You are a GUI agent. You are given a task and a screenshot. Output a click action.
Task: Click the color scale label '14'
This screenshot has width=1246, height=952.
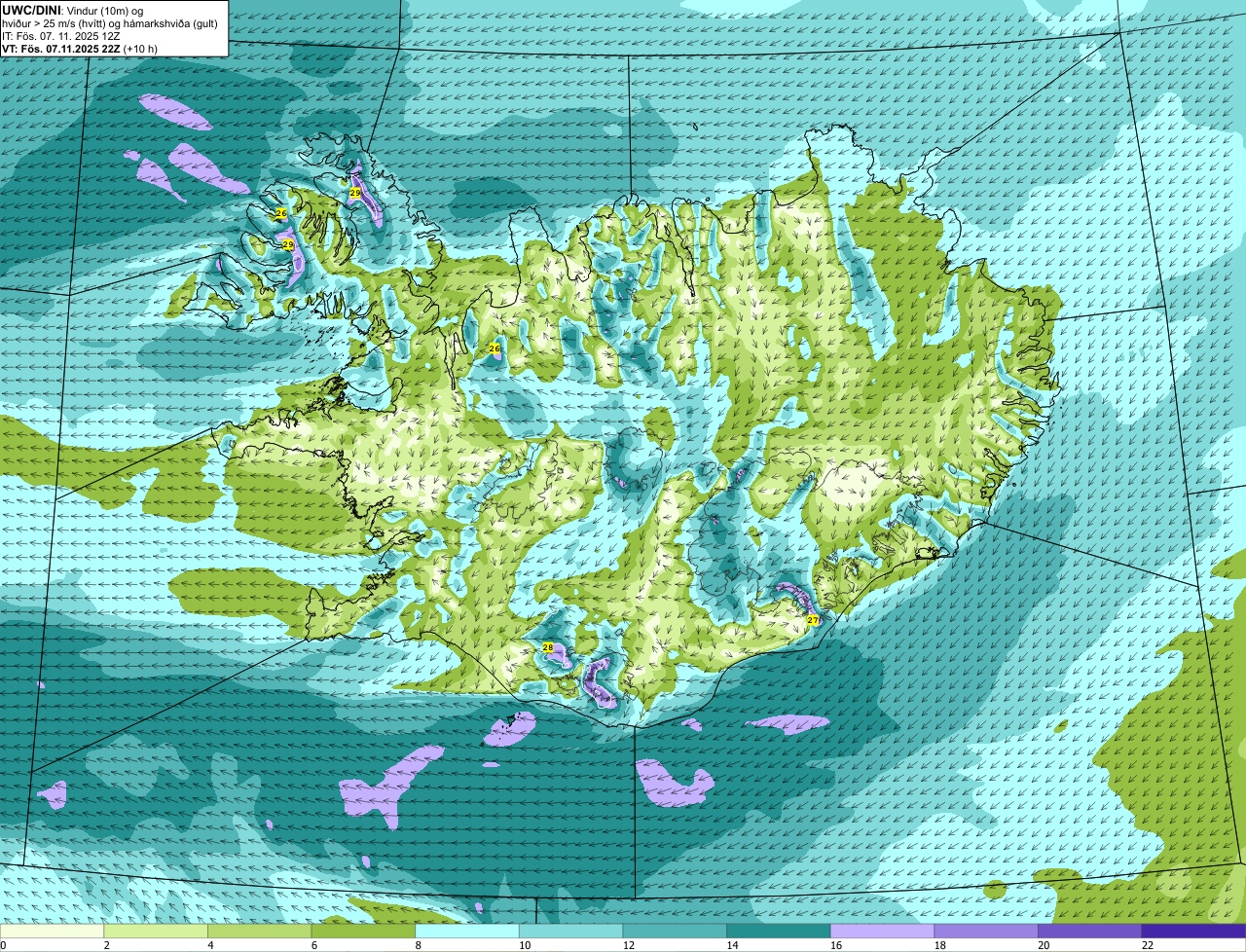point(732,945)
